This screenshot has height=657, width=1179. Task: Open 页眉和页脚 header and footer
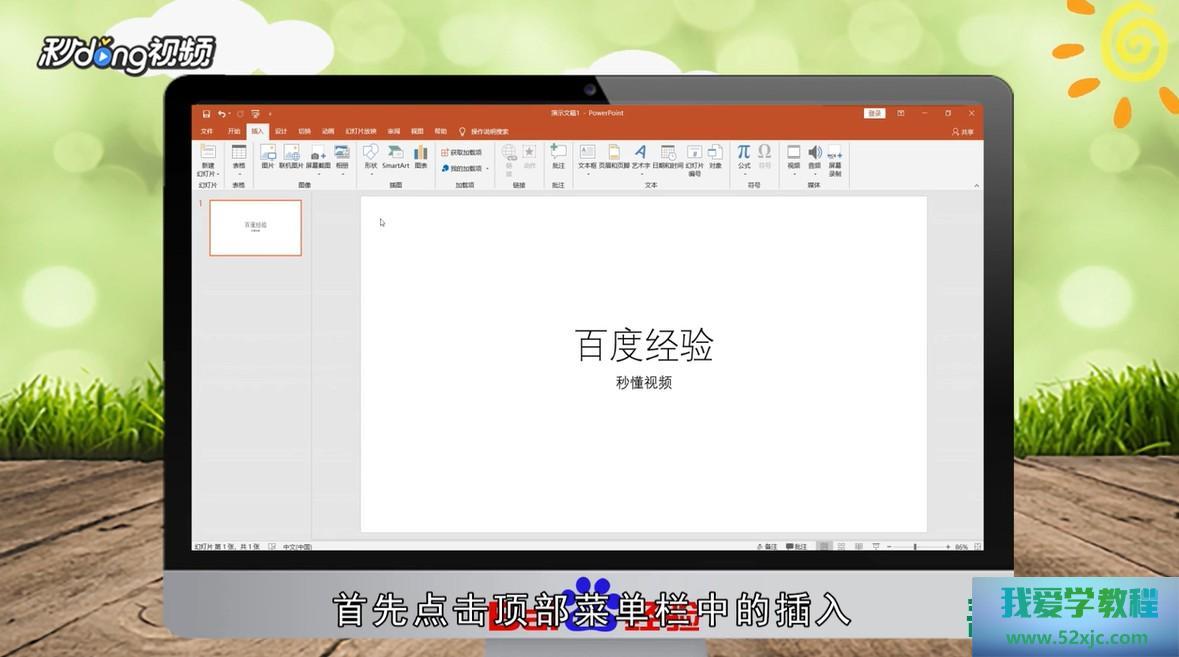(614, 153)
